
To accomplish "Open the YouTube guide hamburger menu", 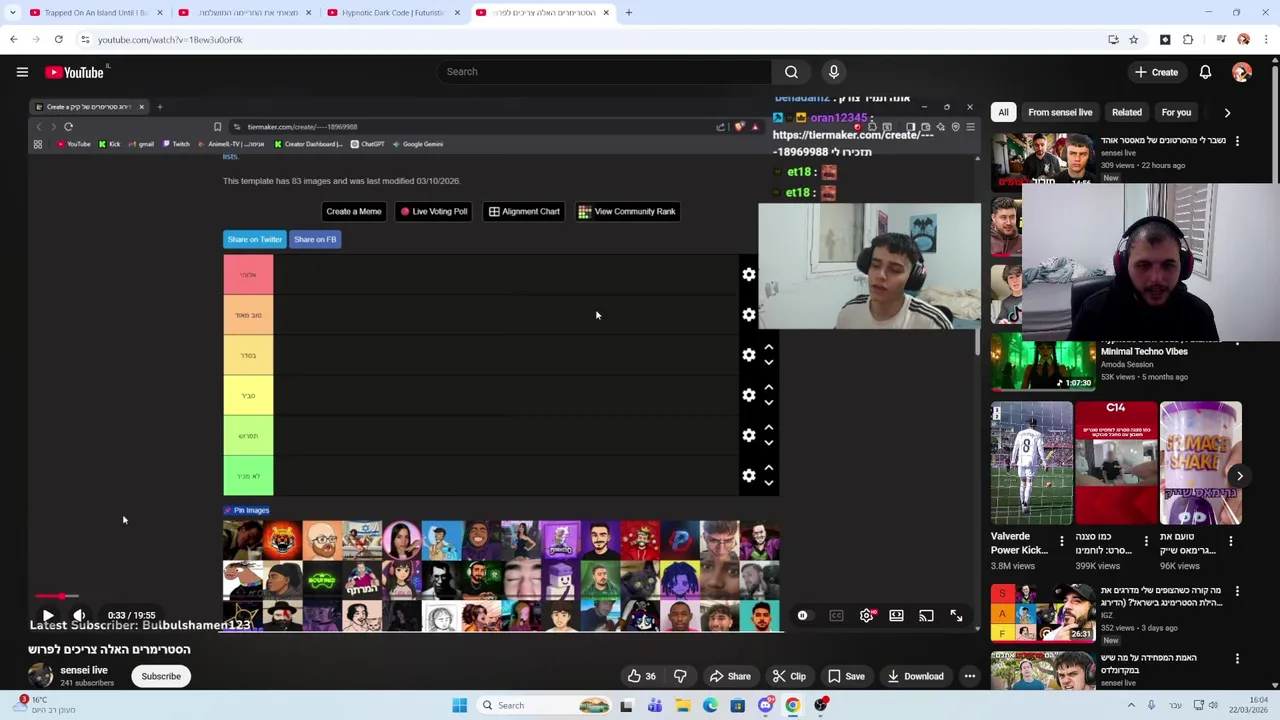I will click(x=22, y=72).
